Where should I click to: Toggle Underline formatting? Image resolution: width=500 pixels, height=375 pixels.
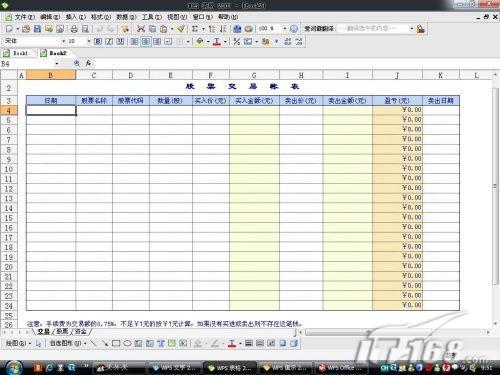(120, 41)
